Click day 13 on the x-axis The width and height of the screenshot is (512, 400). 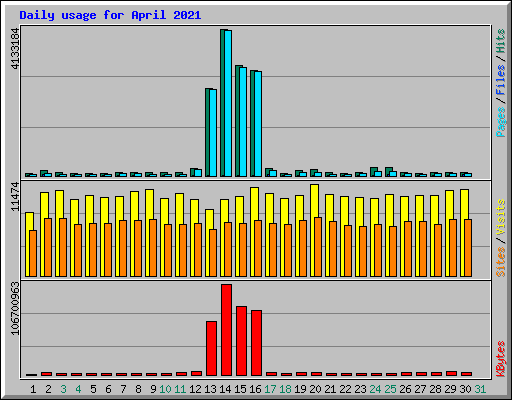pyautogui.click(x=210, y=389)
